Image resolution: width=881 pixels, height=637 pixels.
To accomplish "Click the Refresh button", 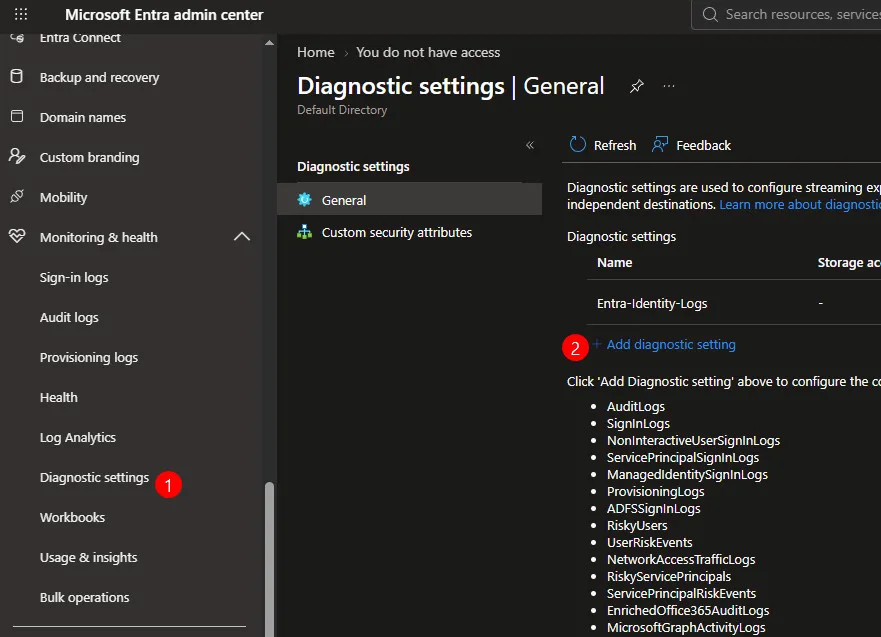I will [603, 145].
